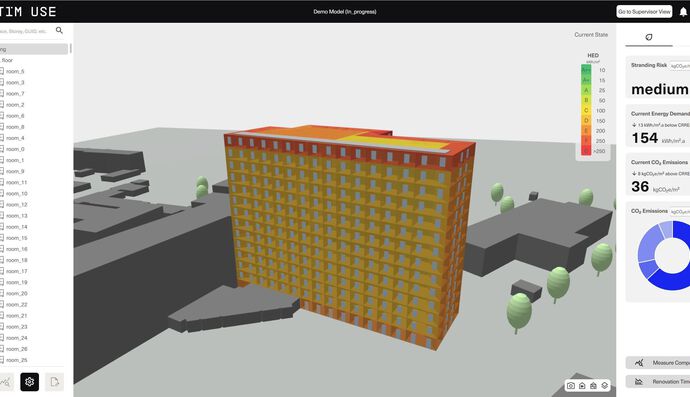690x397 pixels.
Task: Click the red G class legend swatch
Action: pos(586,151)
